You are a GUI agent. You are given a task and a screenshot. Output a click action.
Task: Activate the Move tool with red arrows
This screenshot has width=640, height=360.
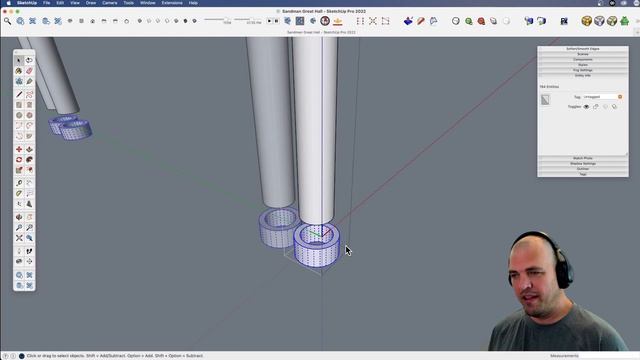point(19,149)
